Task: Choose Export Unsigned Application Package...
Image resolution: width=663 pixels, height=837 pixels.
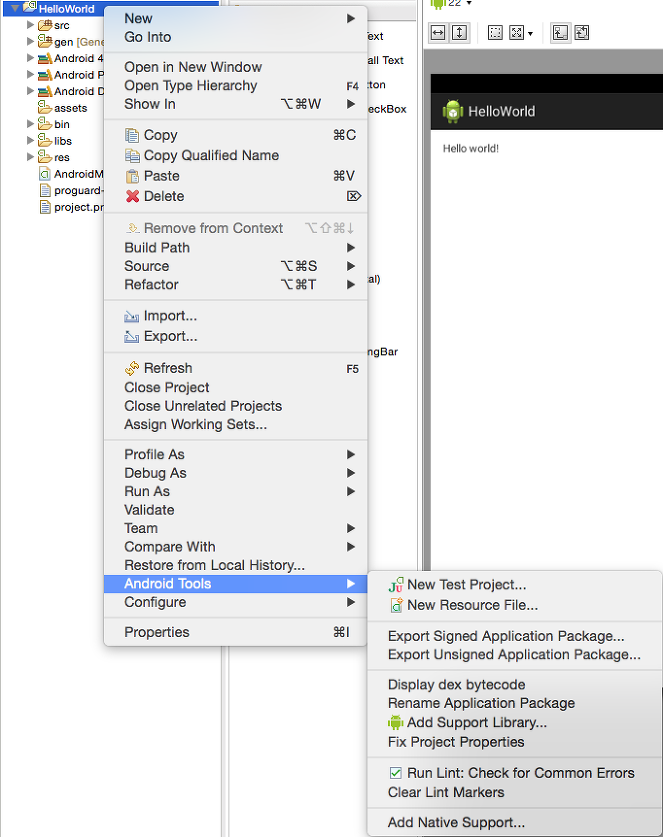Action: [515, 654]
